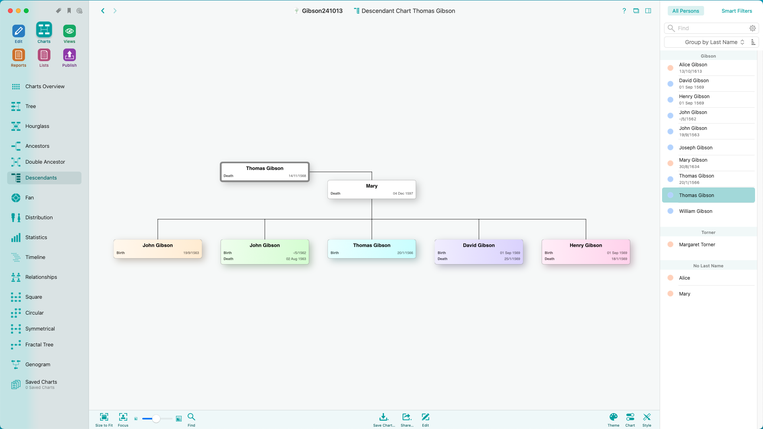
Task: Click the Save Chart button
Action: [x=383, y=419]
